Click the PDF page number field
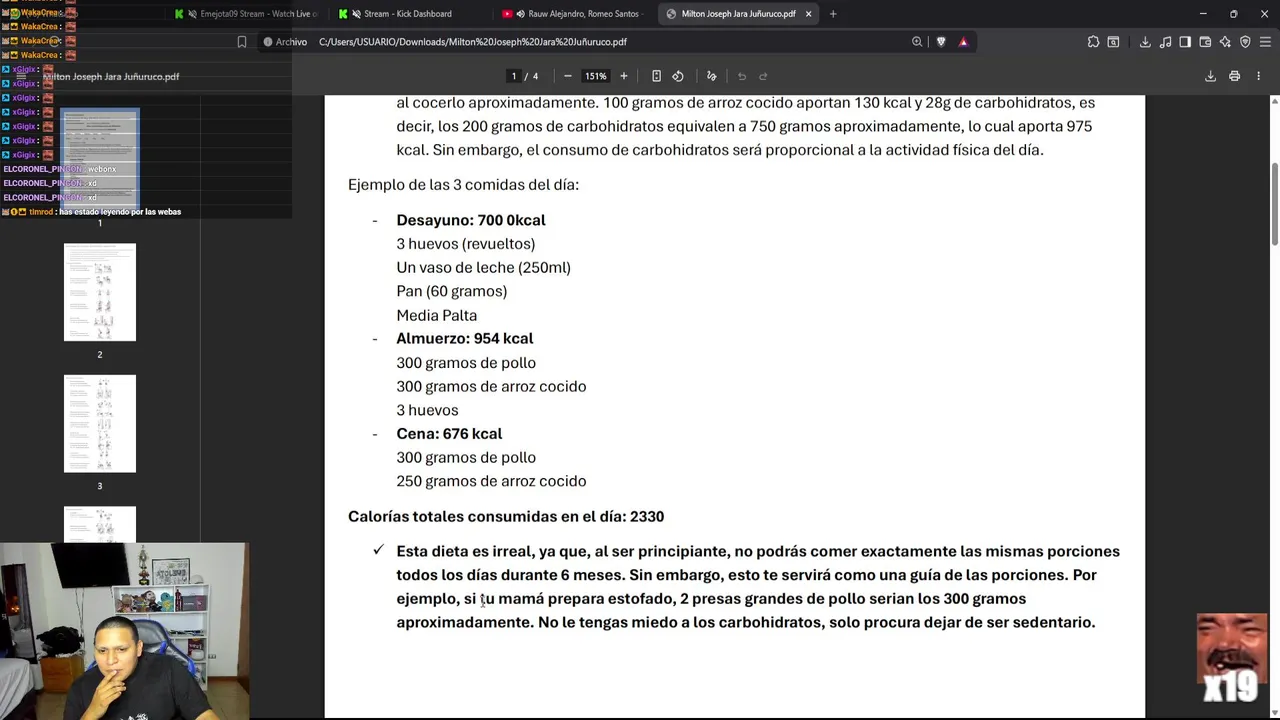1280x720 pixels. (x=514, y=76)
